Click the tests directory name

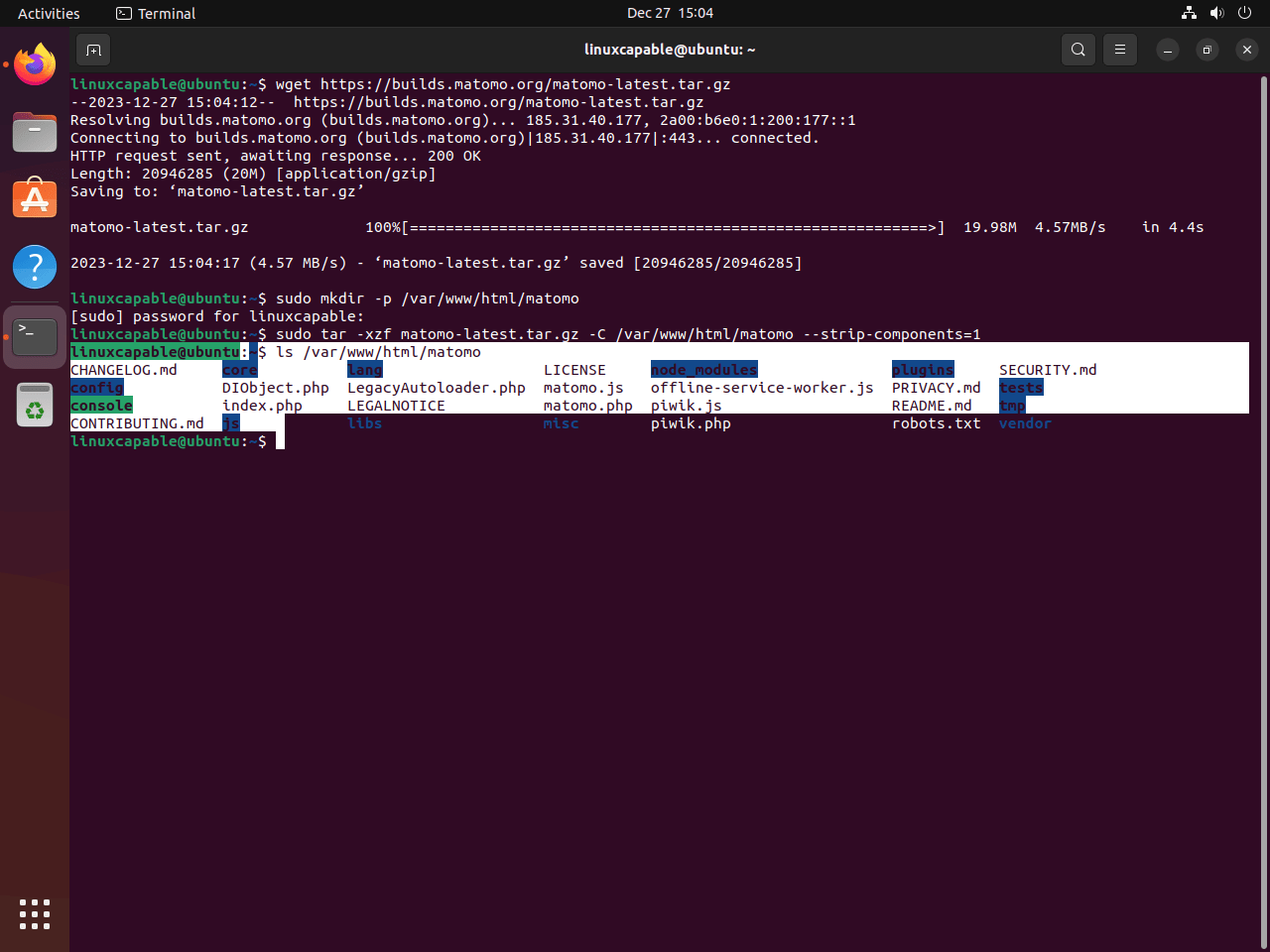click(x=1021, y=388)
